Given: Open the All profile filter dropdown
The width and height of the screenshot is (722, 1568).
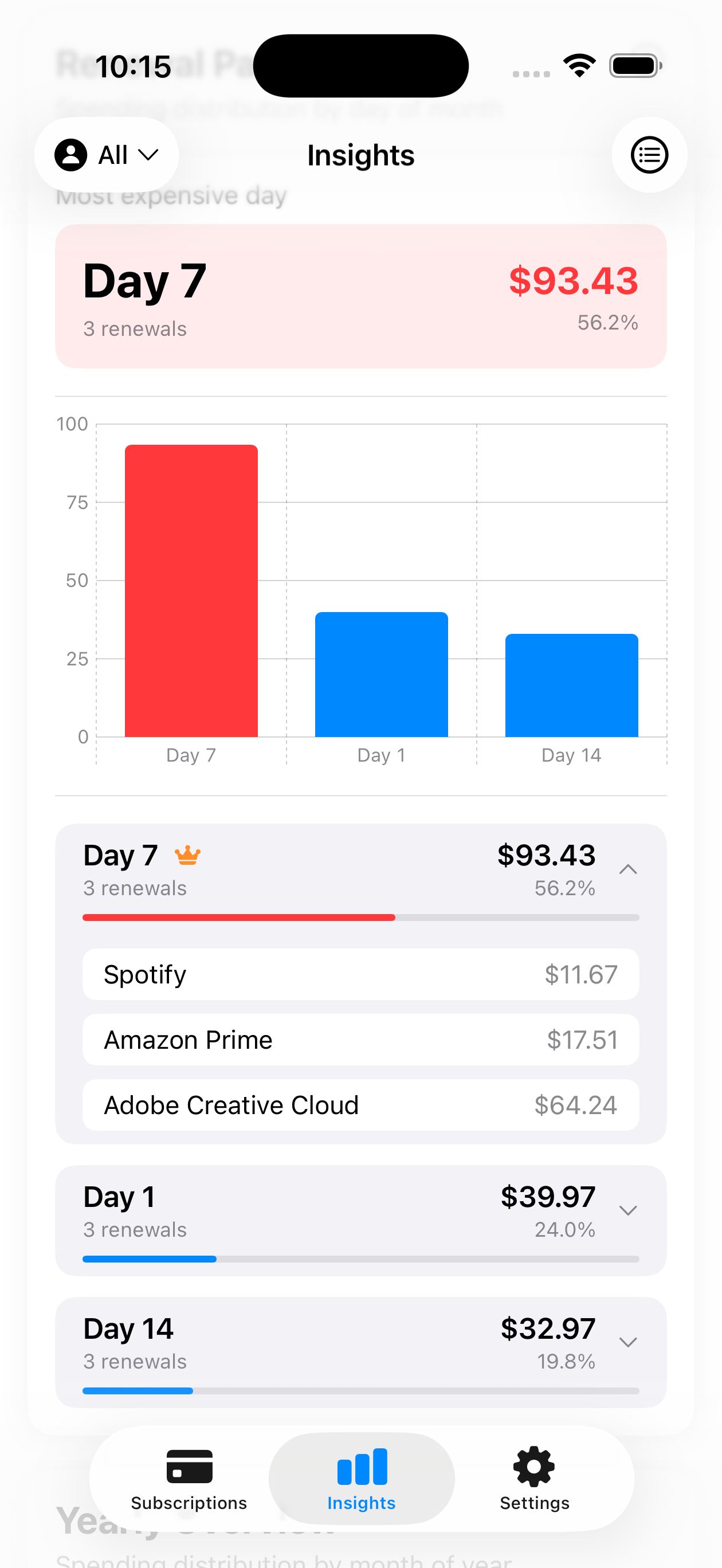Looking at the screenshot, I should click(x=107, y=155).
